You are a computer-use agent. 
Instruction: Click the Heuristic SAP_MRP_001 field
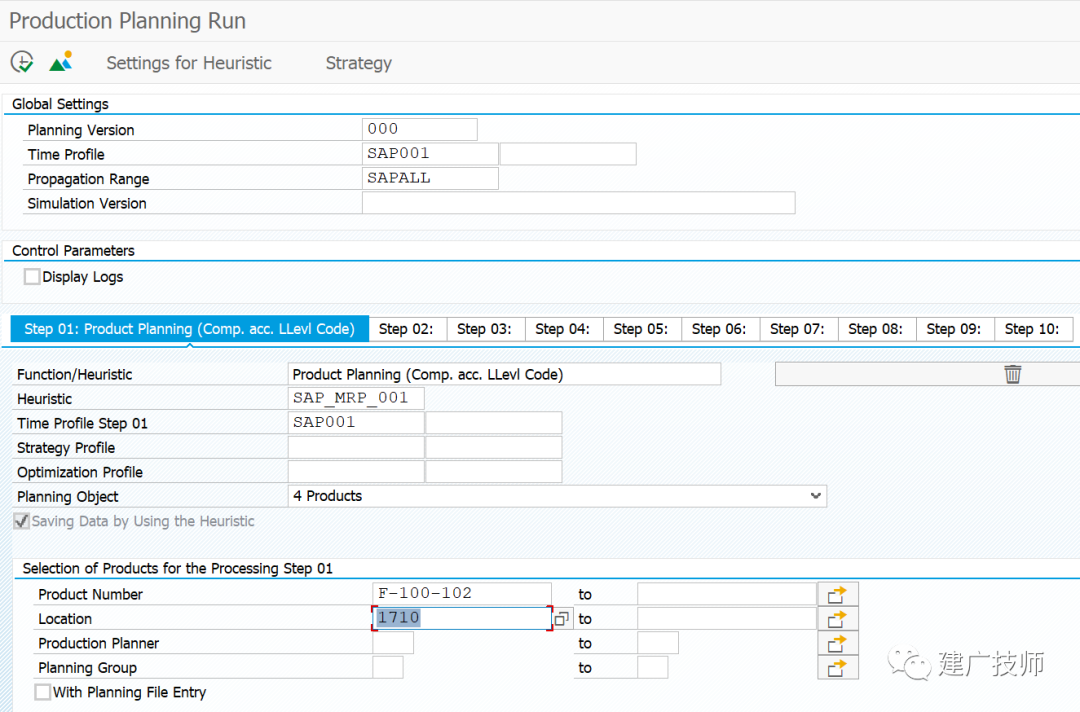tap(355, 398)
